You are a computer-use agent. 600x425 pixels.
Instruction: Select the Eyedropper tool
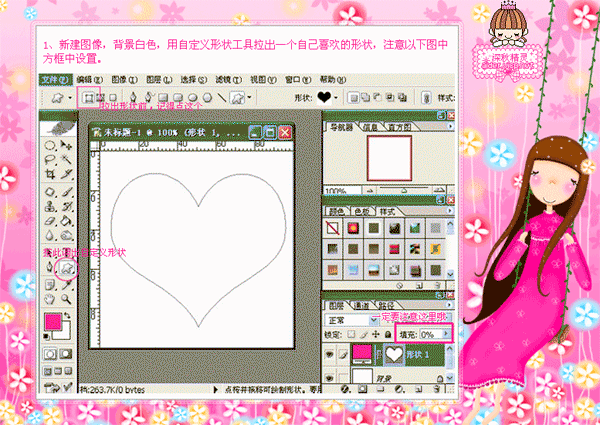pos(67,285)
